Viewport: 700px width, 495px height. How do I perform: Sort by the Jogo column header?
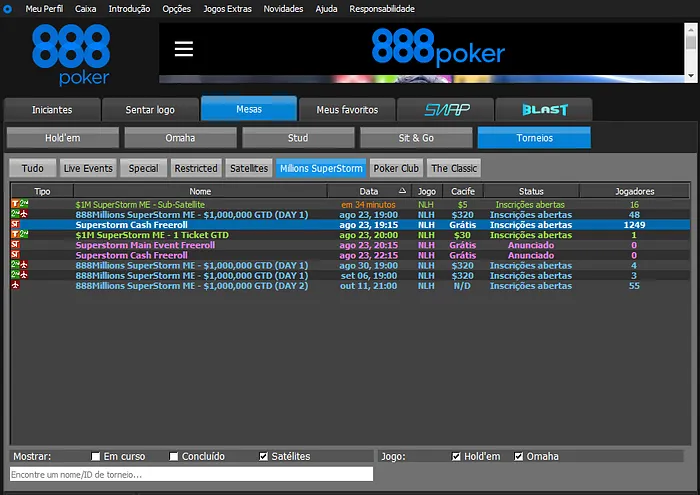(427, 191)
